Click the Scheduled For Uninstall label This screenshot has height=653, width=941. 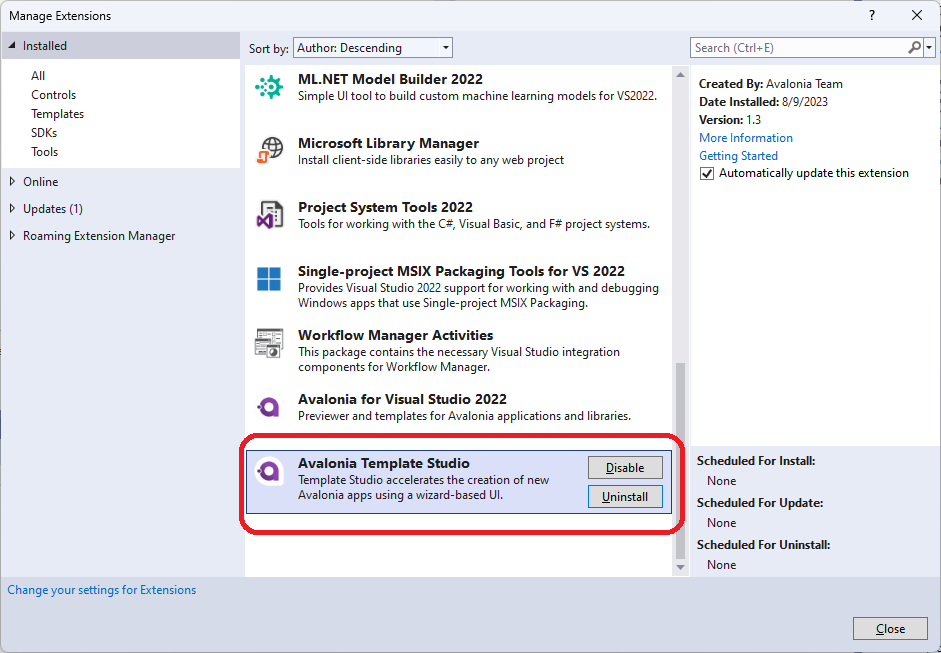[x=763, y=545]
